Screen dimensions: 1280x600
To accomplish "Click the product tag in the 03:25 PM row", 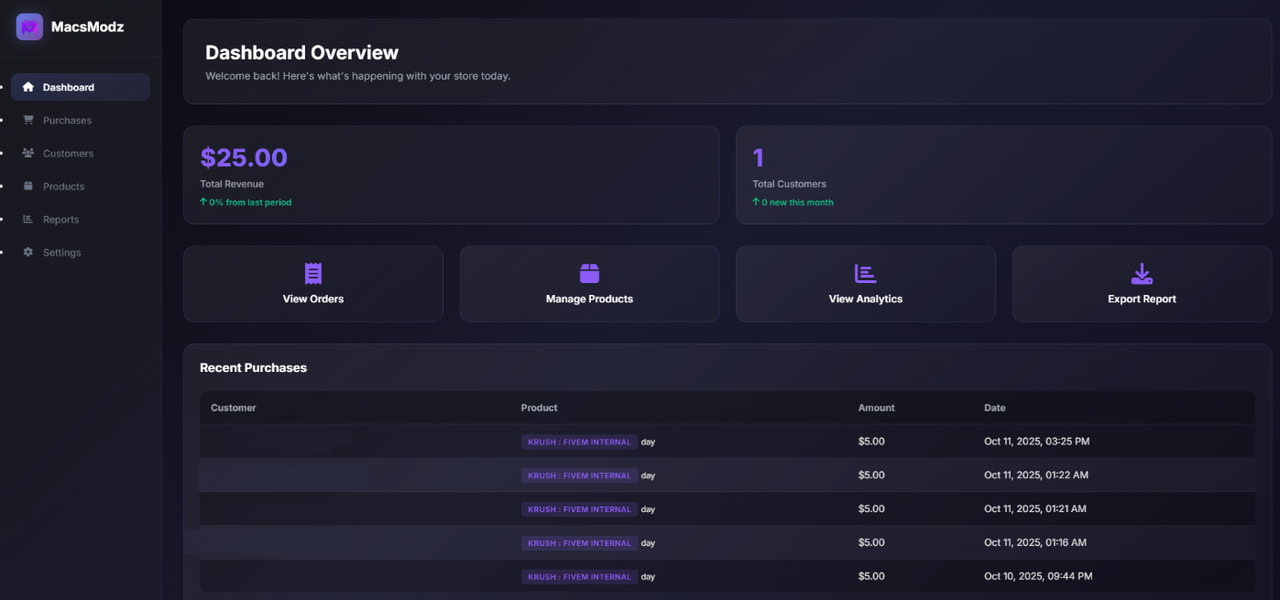I will coord(579,442).
